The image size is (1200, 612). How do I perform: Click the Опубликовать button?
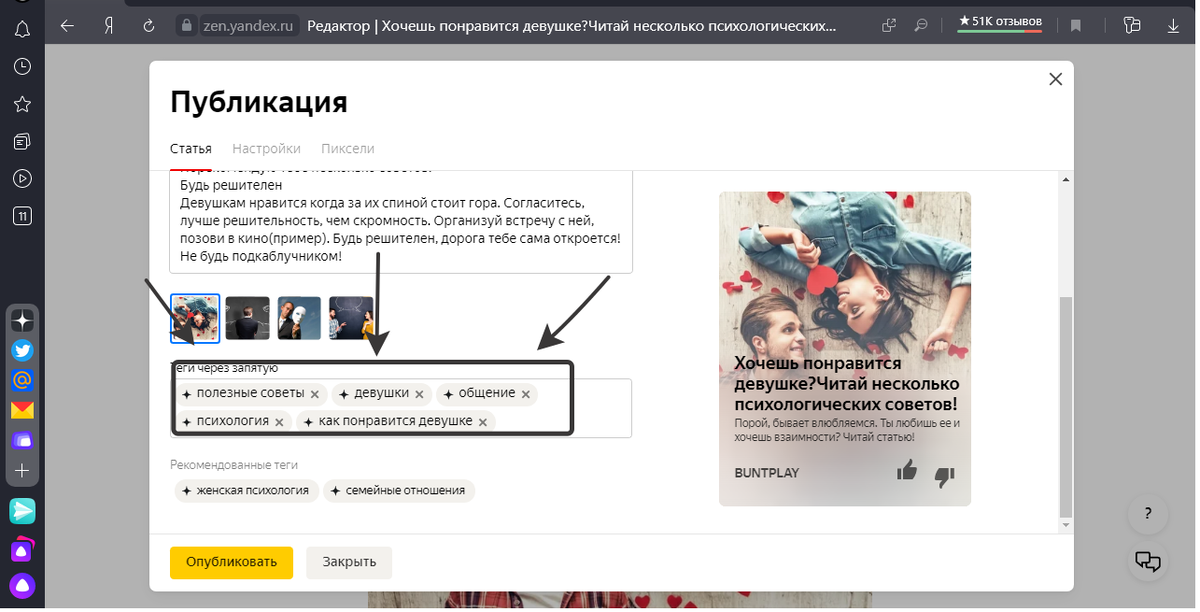[x=231, y=562]
